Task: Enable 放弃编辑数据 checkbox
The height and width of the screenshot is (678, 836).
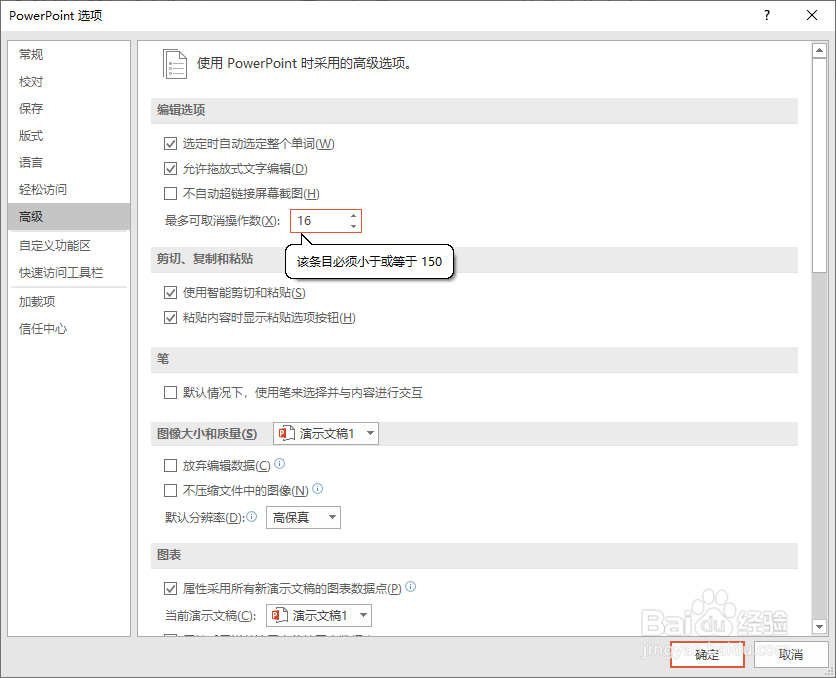Action: pos(170,465)
